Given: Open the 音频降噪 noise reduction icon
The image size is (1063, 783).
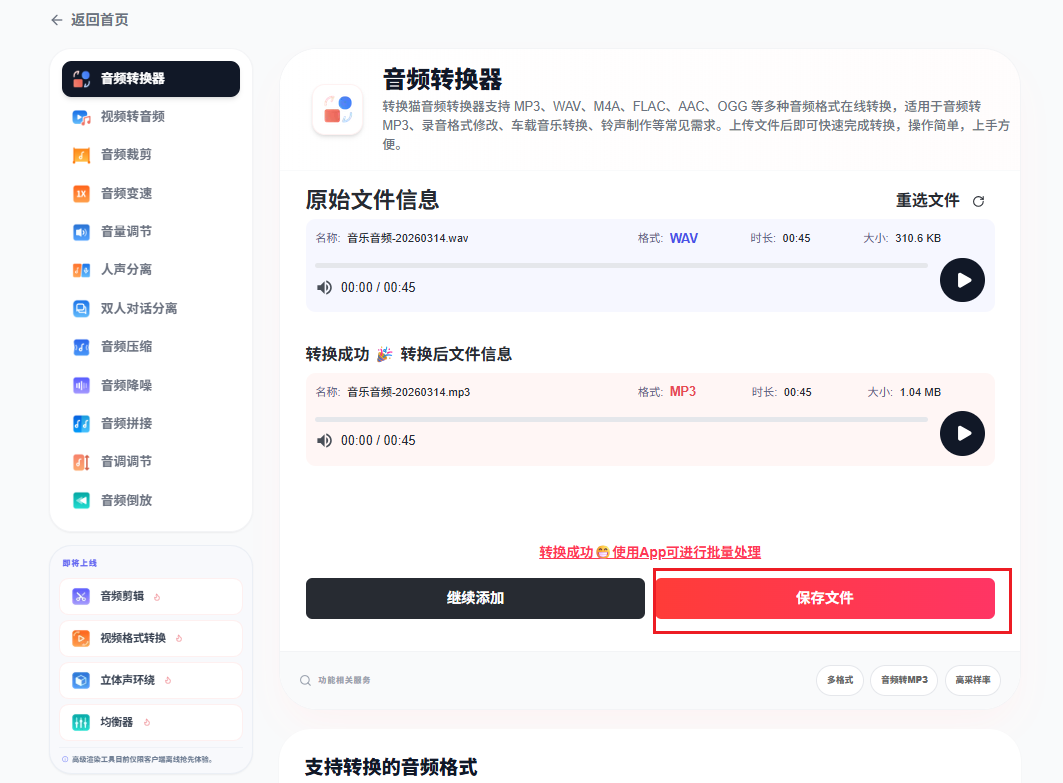Looking at the screenshot, I should 81,386.
